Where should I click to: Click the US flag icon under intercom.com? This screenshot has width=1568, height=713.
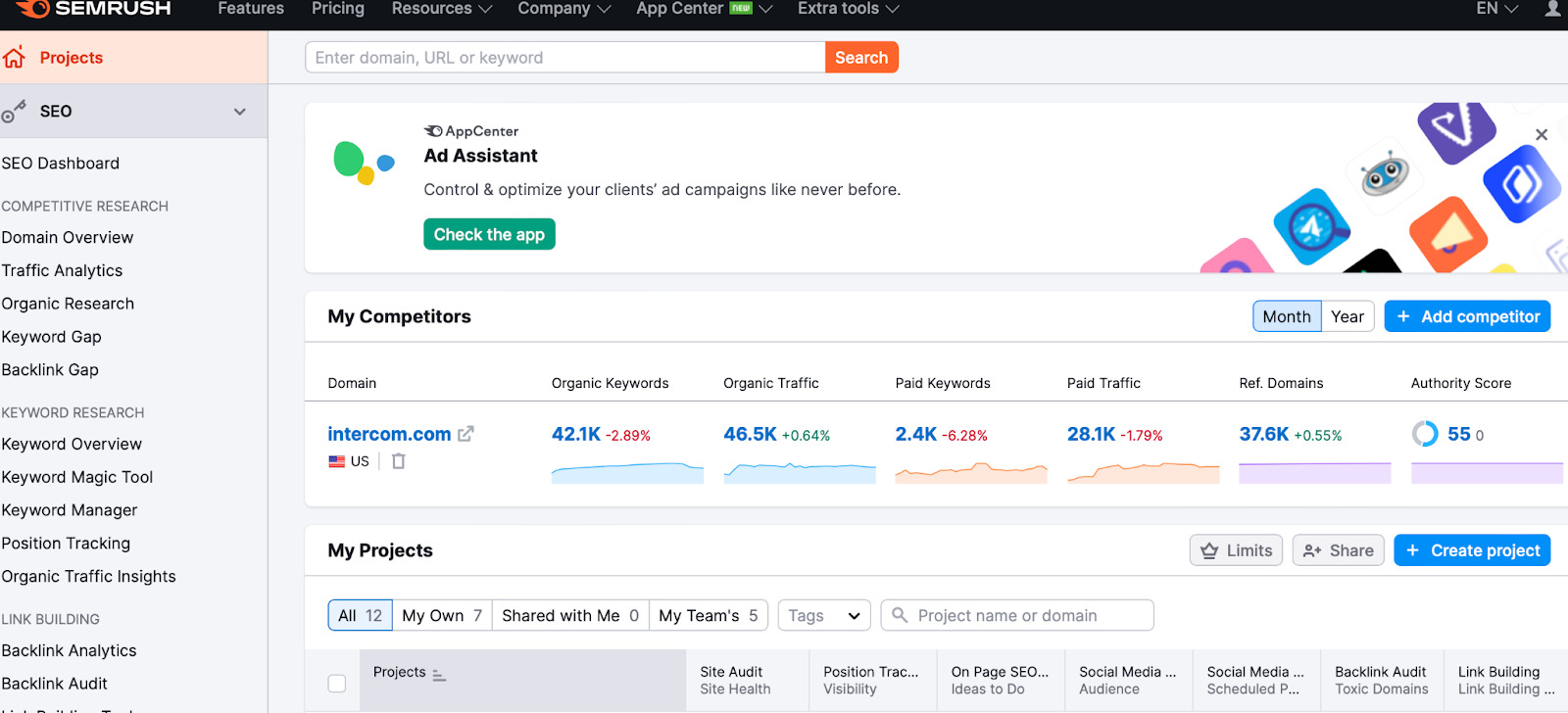point(337,461)
